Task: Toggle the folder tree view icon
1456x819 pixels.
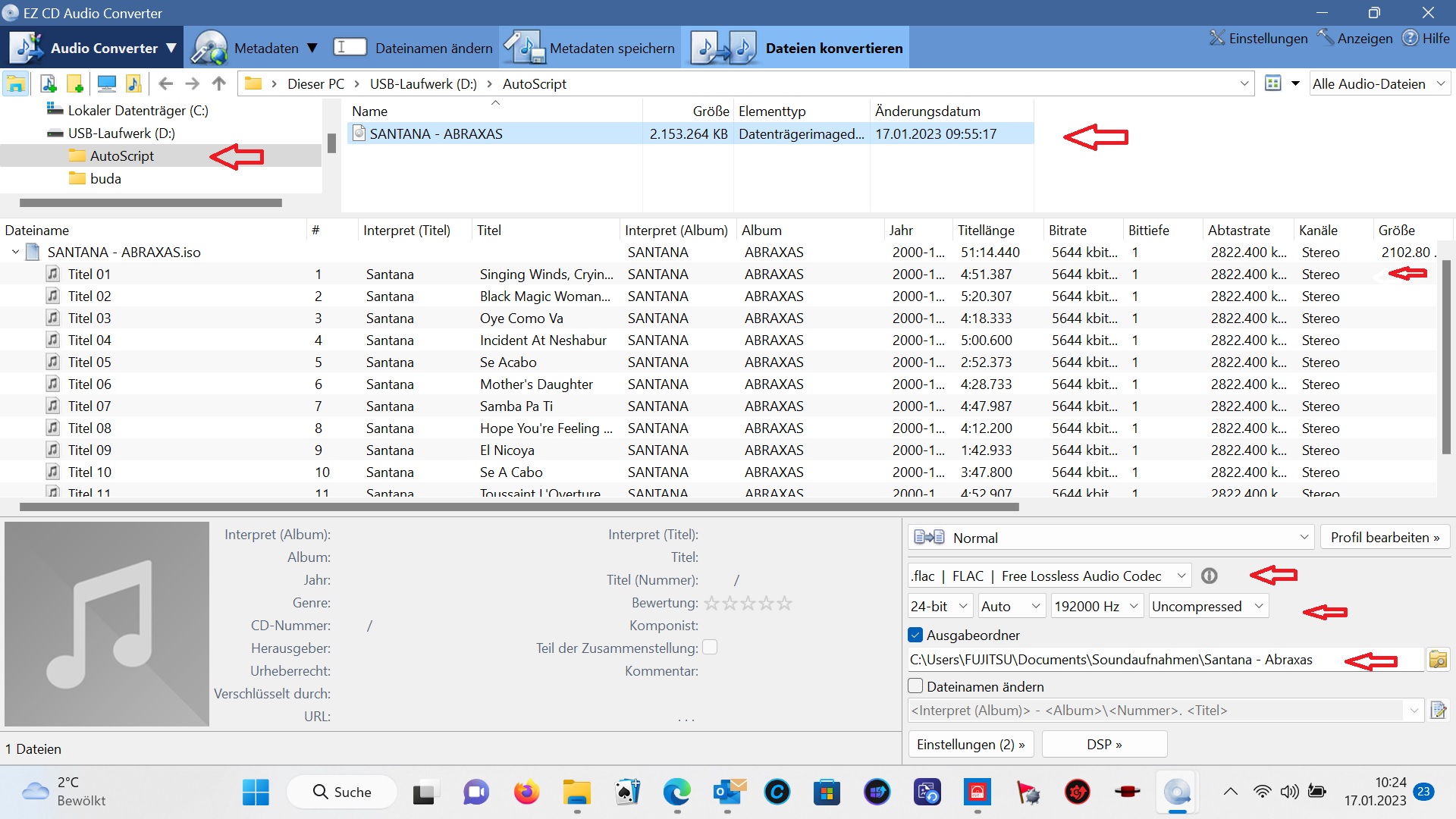Action: [16, 83]
